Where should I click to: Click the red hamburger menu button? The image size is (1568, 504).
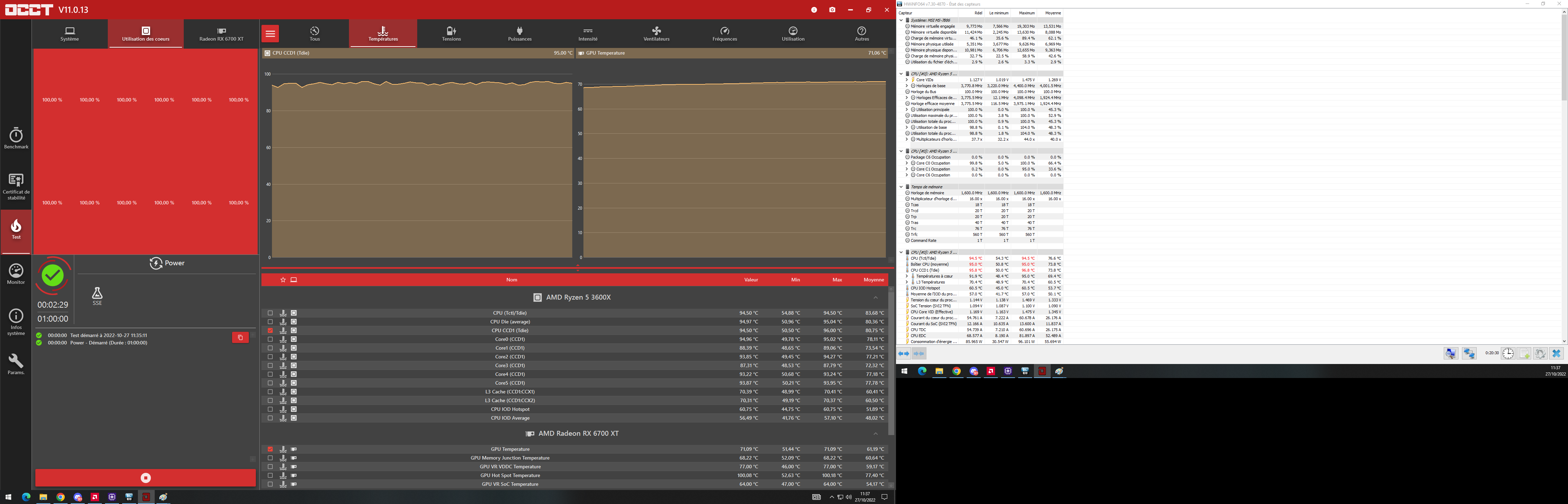(x=270, y=34)
